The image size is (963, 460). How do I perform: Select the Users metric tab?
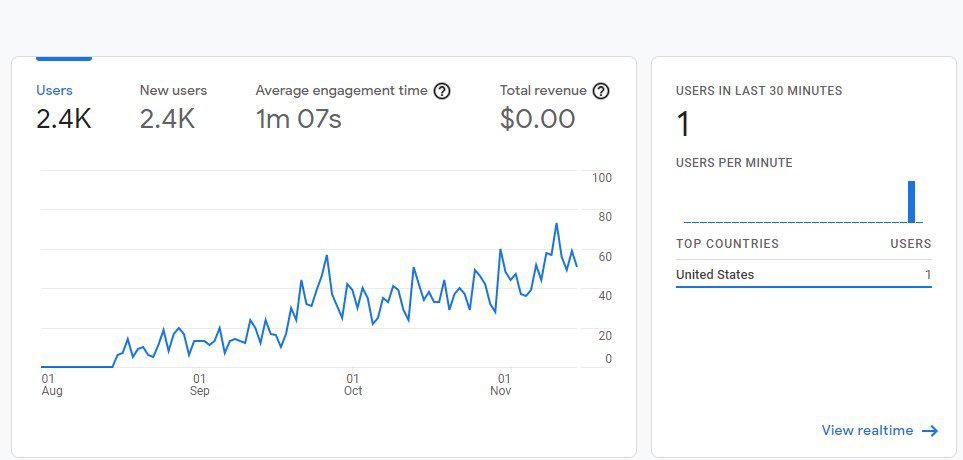tap(54, 91)
